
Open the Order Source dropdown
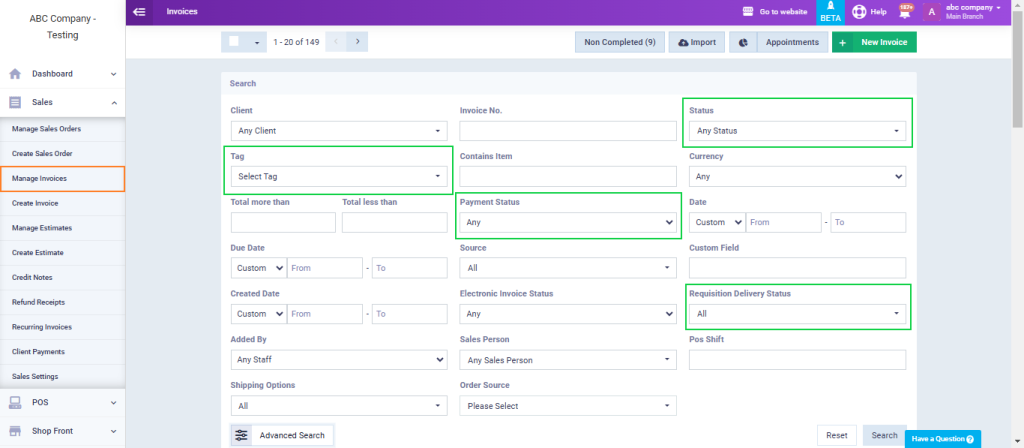click(x=568, y=406)
